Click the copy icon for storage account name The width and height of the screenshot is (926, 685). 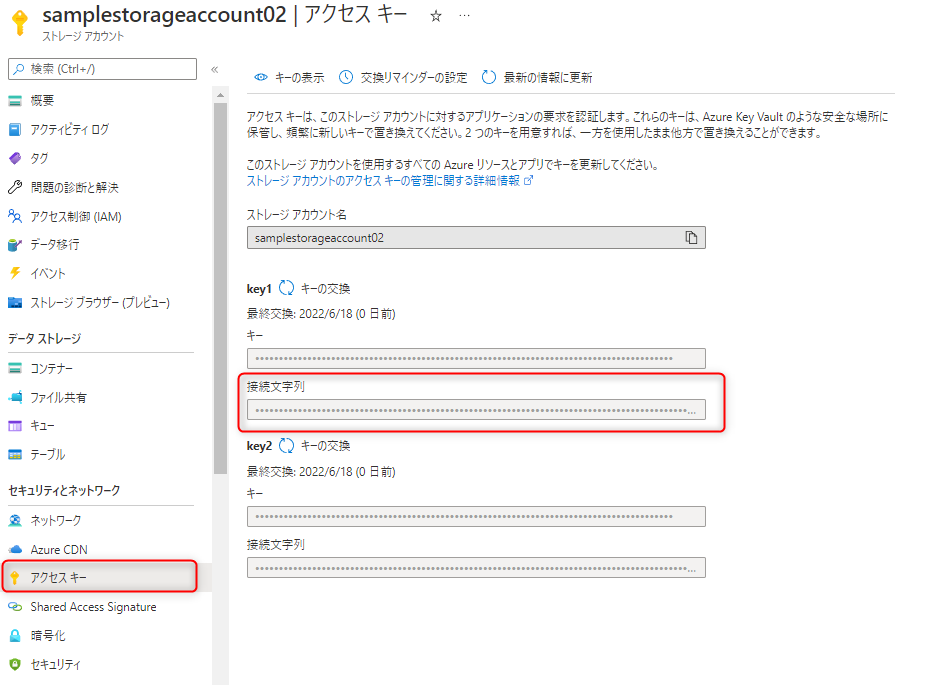tap(691, 238)
